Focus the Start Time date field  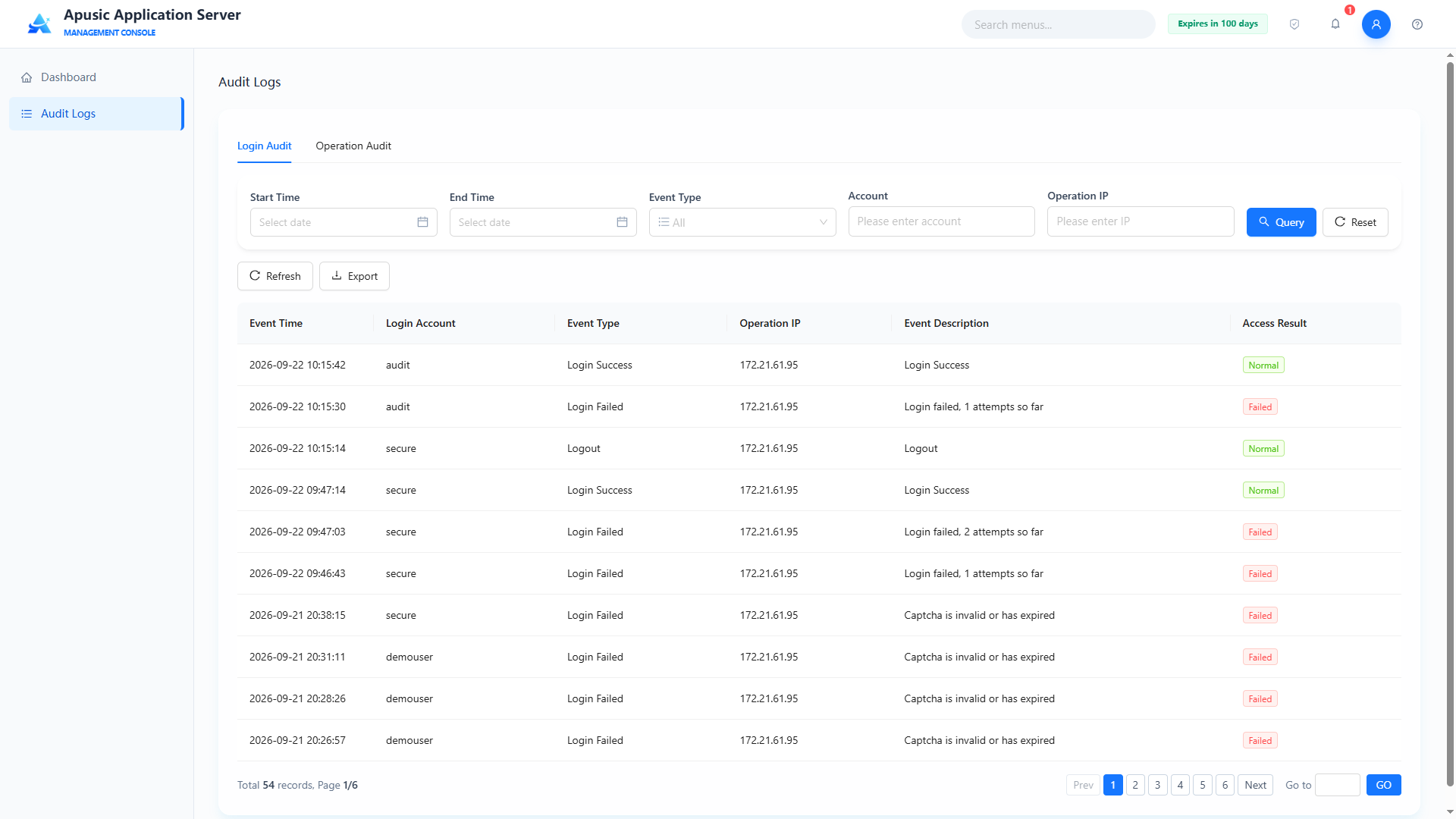[x=344, y=222]
